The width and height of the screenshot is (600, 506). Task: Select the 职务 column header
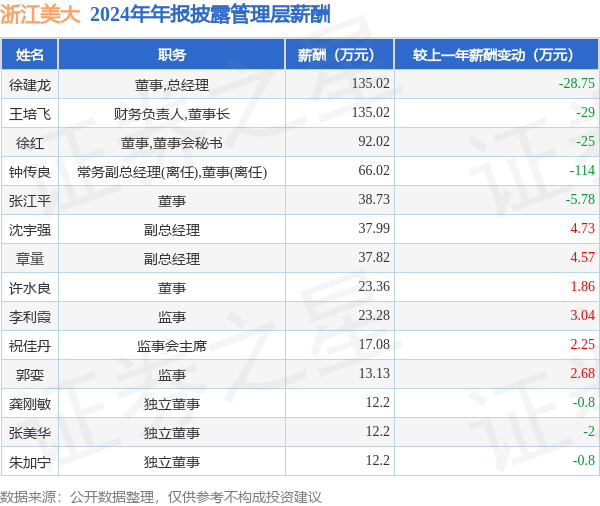point(172,55)
